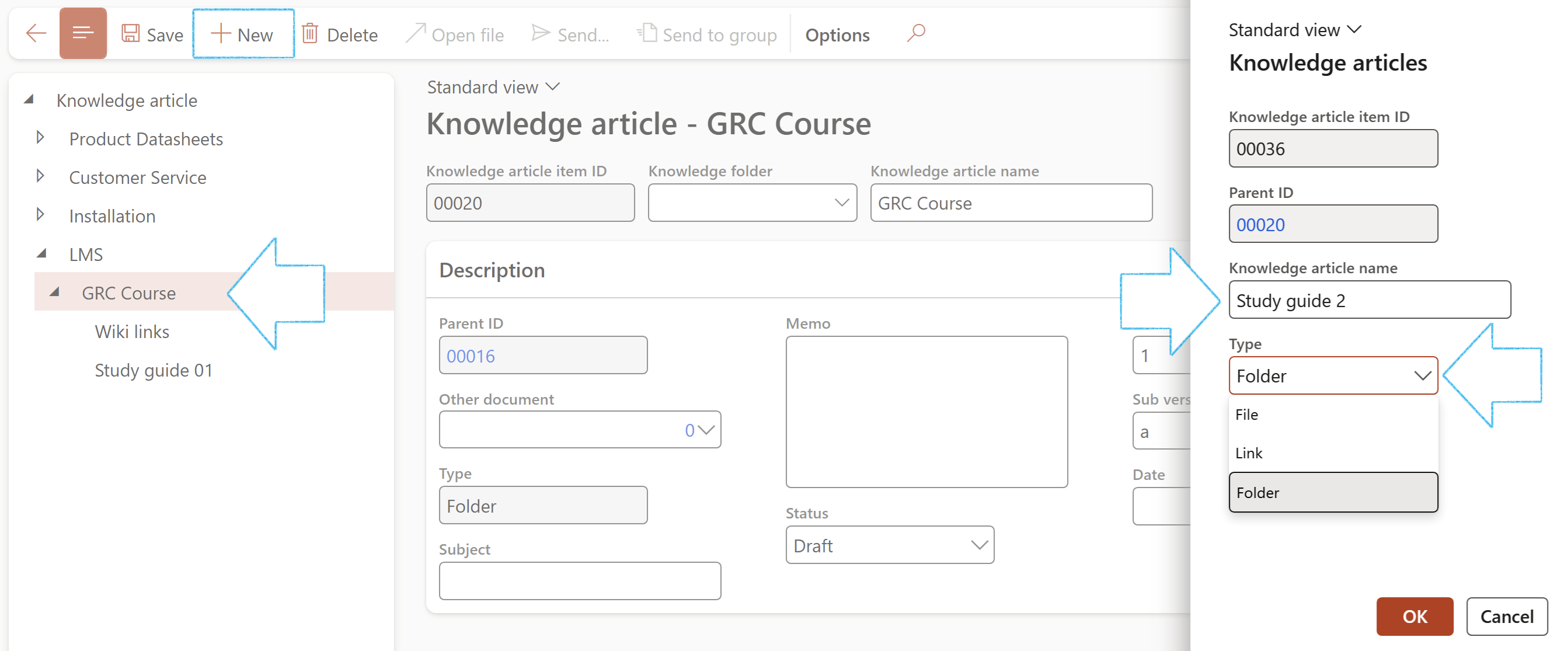
Task: Click the Save button in the toolbar
Action: pyautogui.click(x=152, y=34)
